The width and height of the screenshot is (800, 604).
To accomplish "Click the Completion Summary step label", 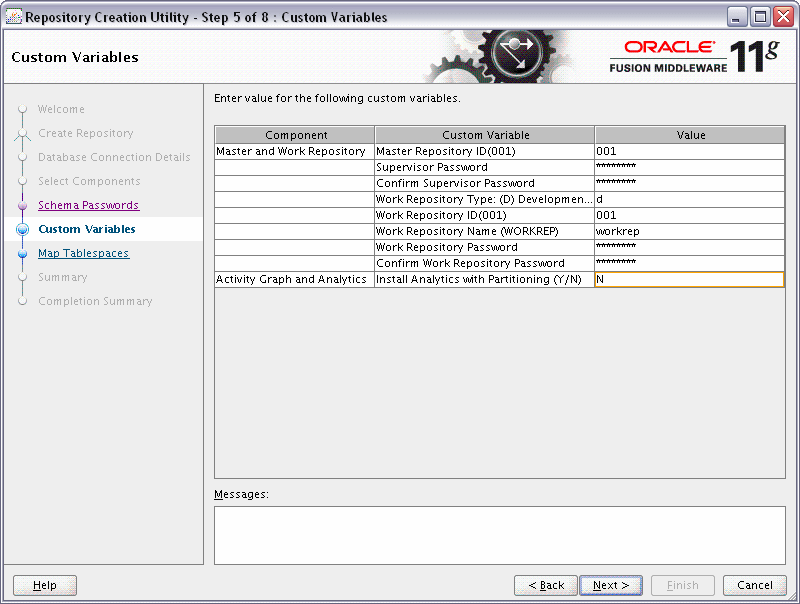I will click(x=95, y=301).
